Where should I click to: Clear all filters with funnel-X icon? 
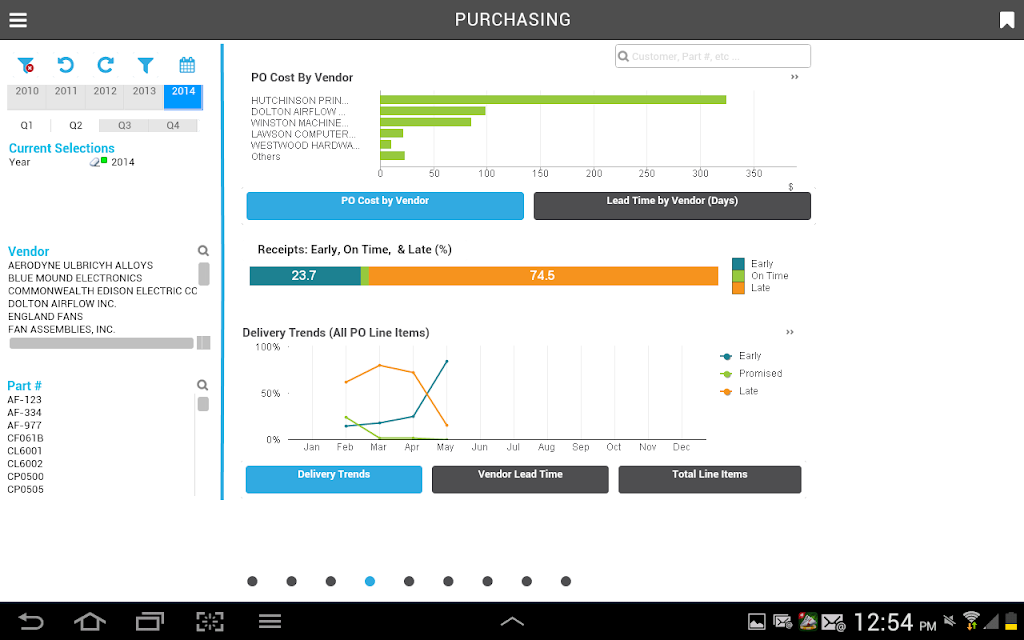(26, 65)
